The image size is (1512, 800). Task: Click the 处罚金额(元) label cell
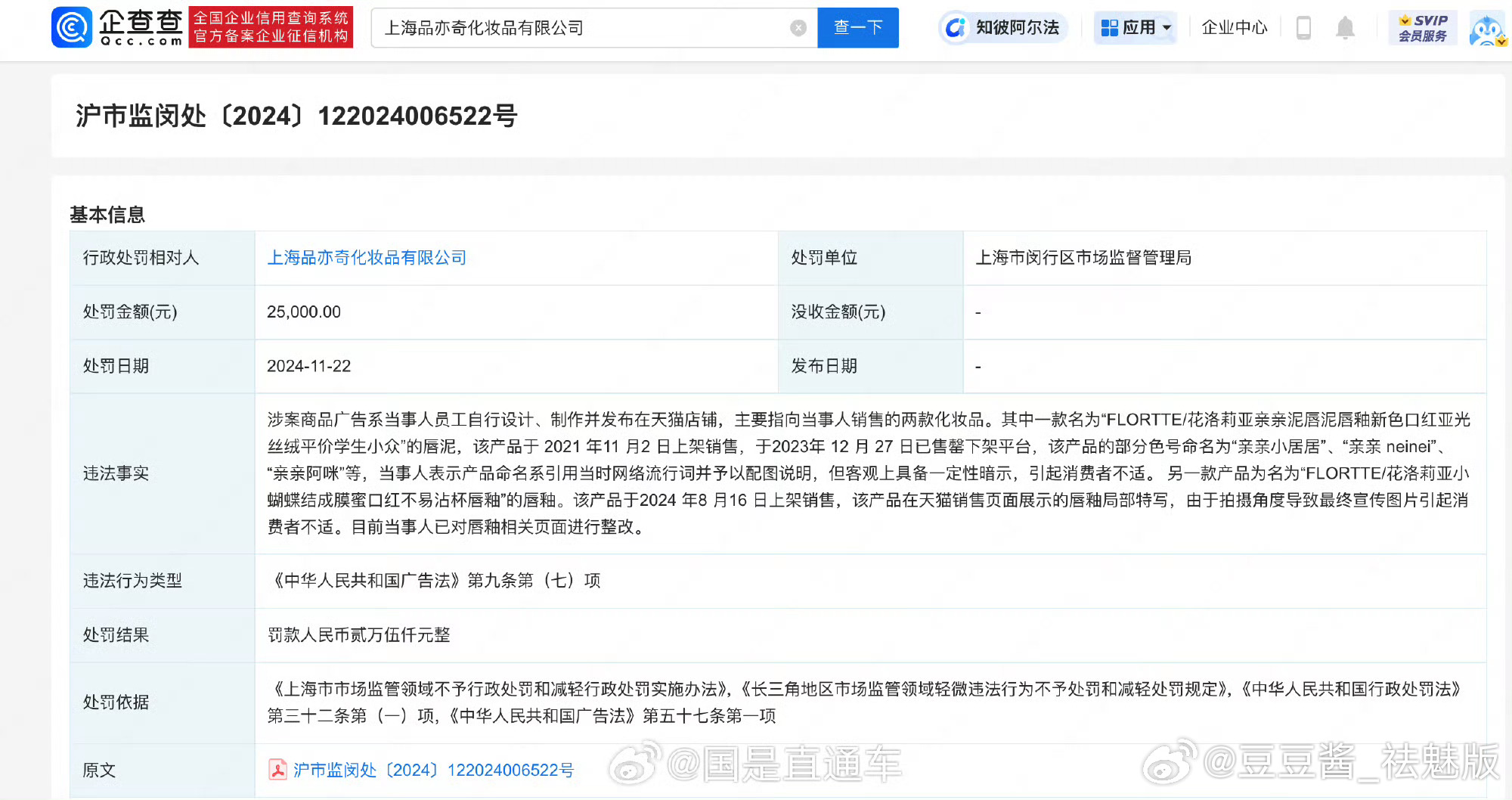coord(162,312)
